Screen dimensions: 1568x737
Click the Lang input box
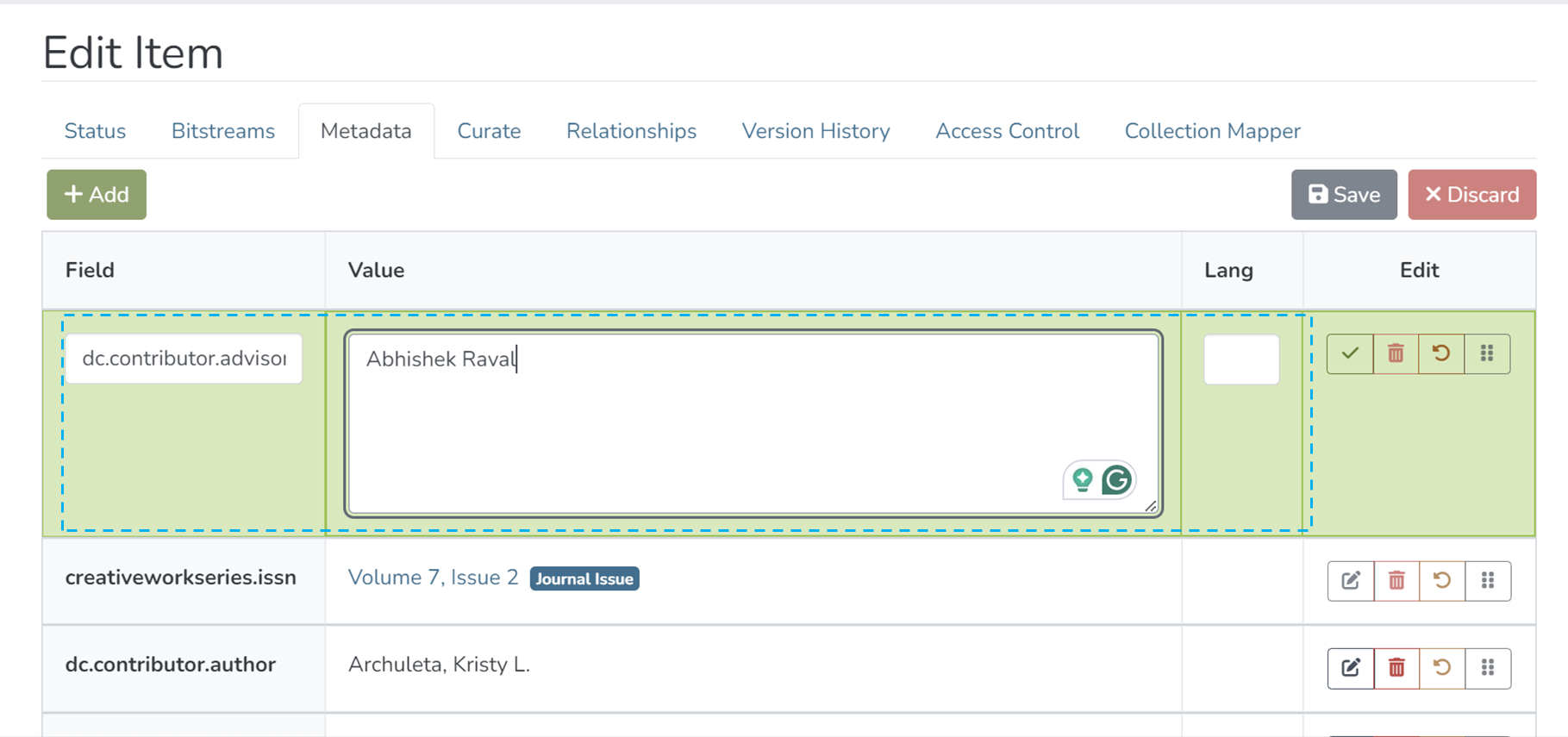[1240, 359]
